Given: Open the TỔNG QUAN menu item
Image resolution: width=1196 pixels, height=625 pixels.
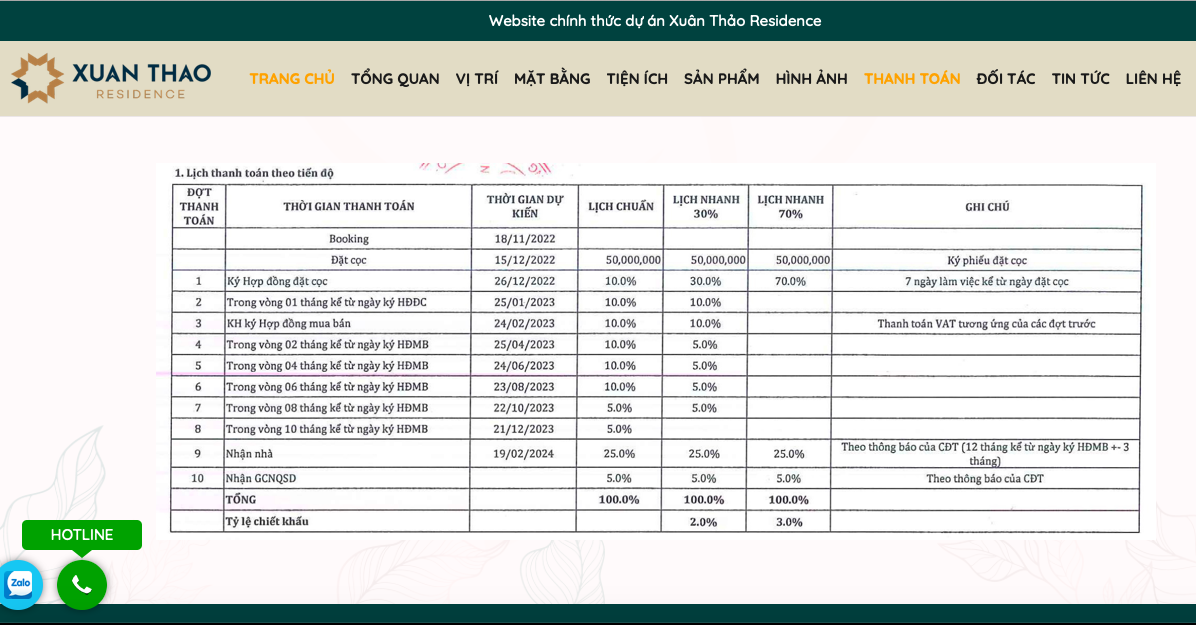Looking at the screenshot, I should [x=395, y=79].
